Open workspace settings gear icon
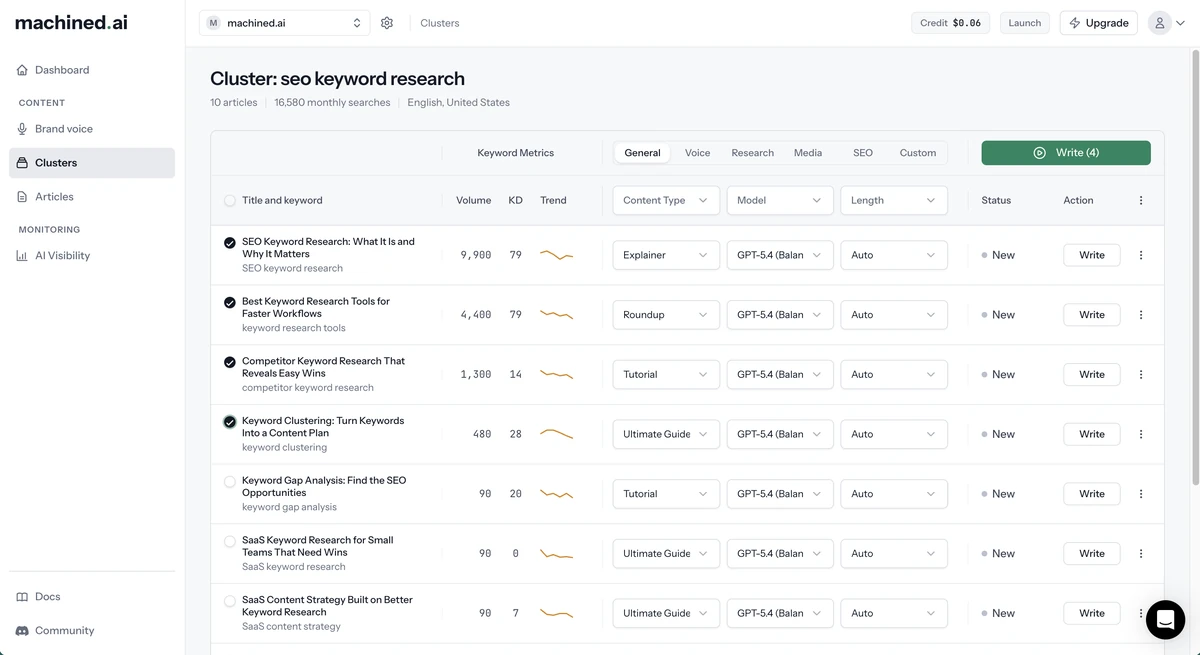1200x655 pixels. click(387, 23)
